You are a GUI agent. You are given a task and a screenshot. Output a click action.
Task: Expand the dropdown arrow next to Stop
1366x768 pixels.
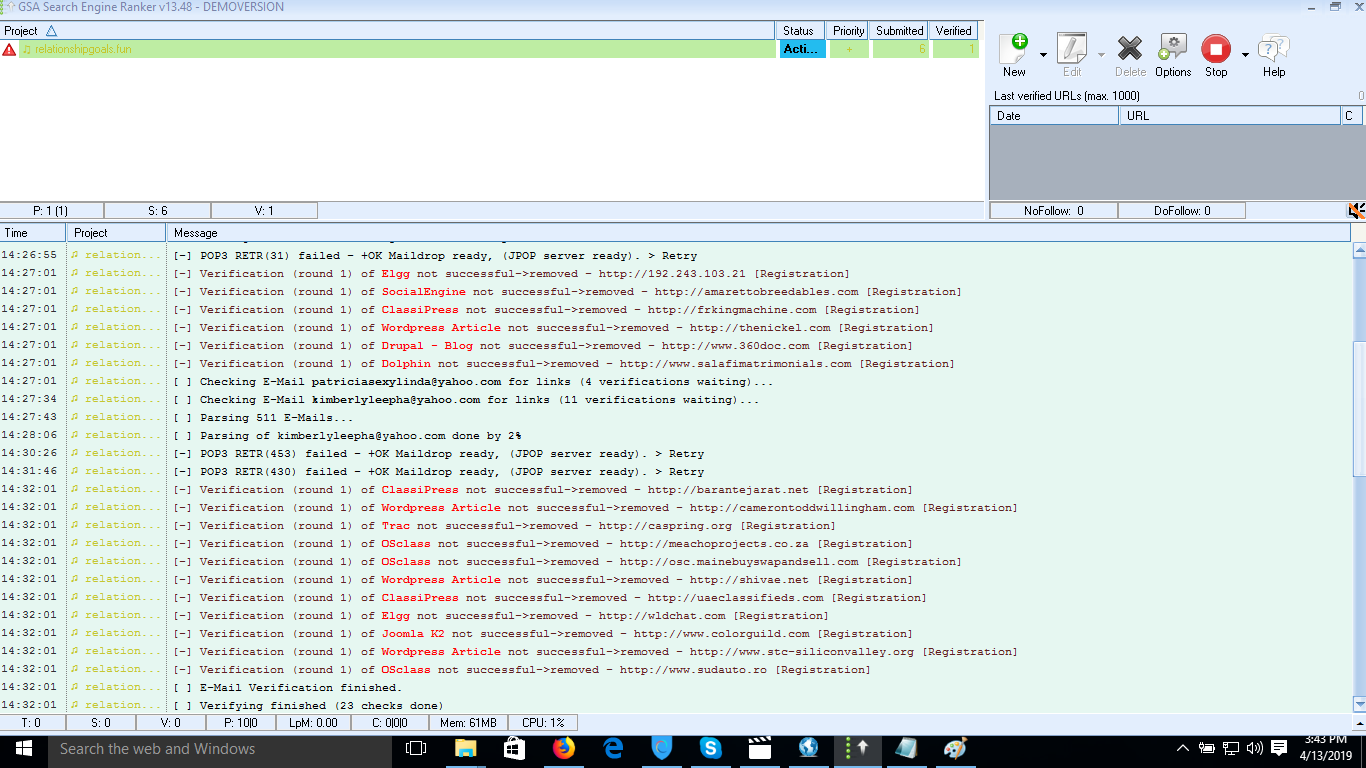click(x=1245, y=54)
